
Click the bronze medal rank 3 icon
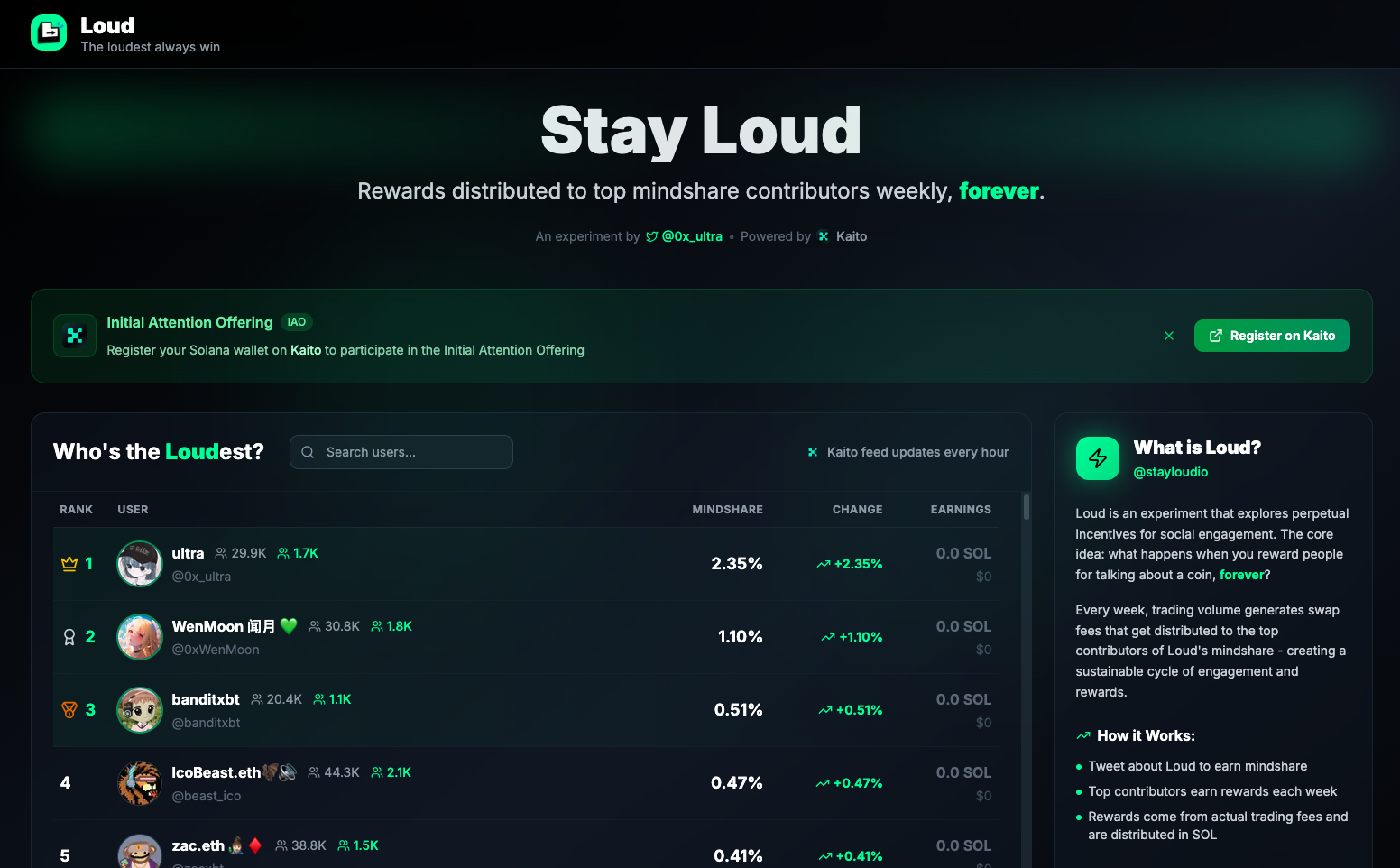(x=69, y=710)
